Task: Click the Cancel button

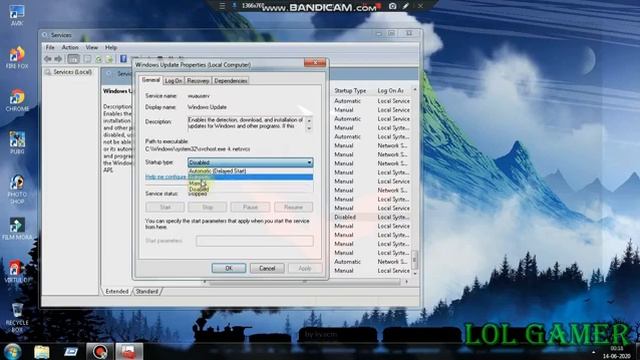Action: coord(267,268)
